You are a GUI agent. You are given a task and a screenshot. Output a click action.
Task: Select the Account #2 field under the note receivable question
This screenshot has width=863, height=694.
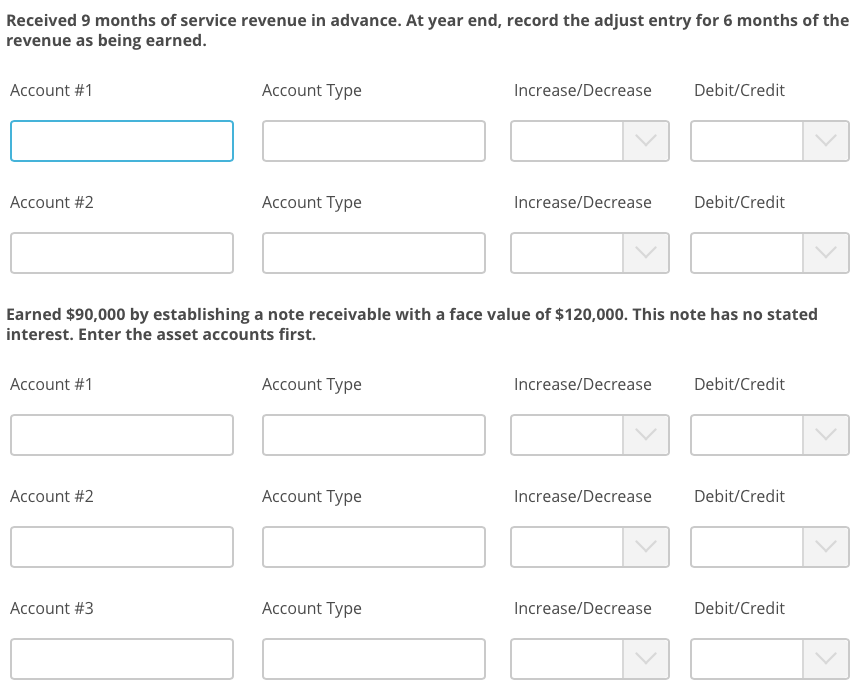coord(121,547)
